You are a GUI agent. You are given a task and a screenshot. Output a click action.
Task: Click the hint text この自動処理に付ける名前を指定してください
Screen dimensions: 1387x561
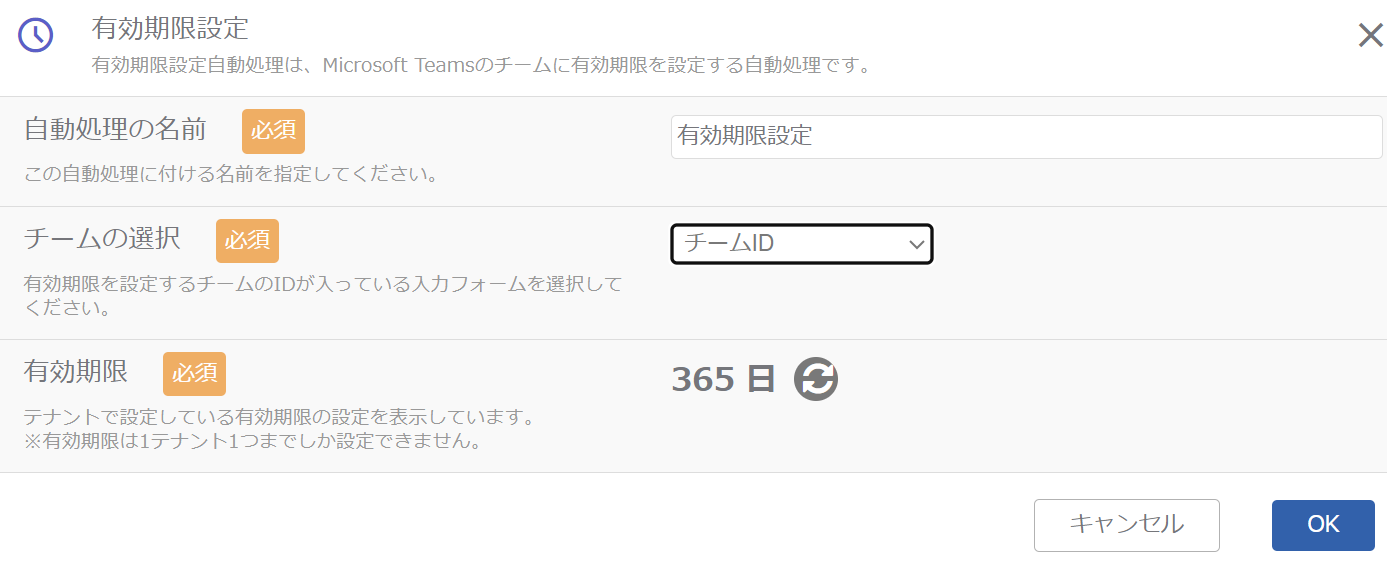(x=231, y=174)
